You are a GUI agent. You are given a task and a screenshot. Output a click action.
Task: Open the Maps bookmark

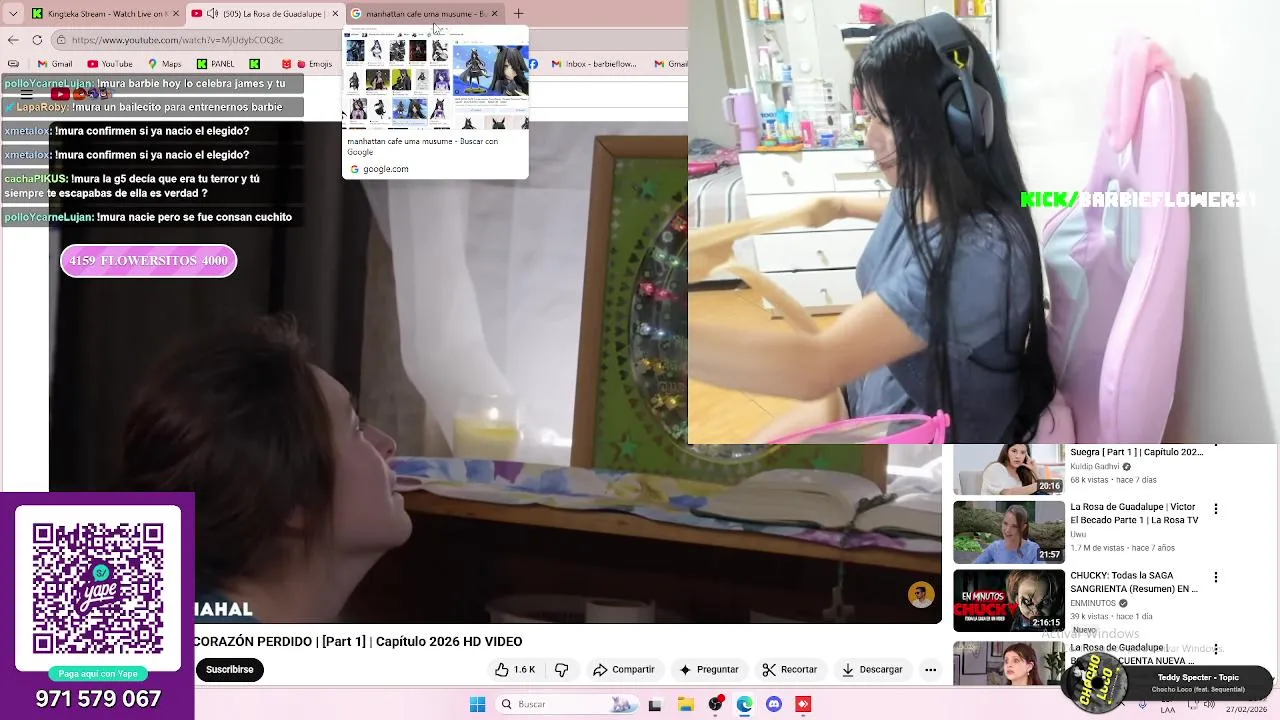[x=163, y=64]
